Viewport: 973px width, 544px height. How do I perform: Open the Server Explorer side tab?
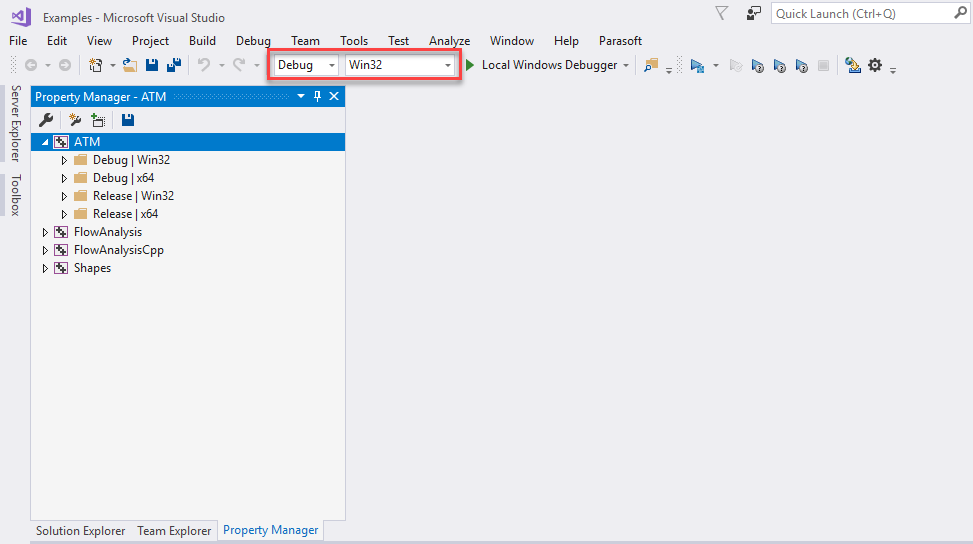[15, 123]
